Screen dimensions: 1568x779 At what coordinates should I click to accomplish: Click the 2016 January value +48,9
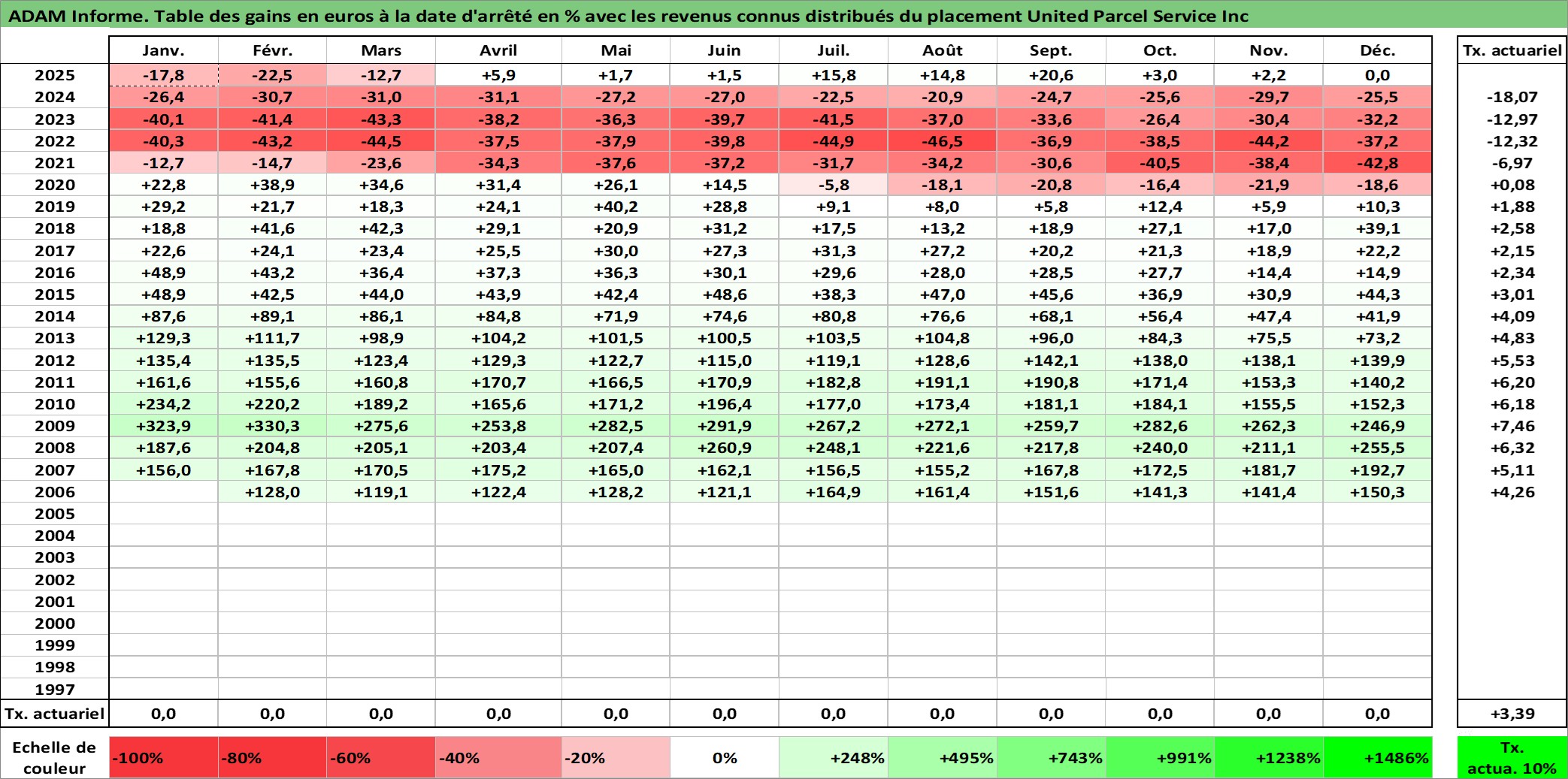point(164,273)
